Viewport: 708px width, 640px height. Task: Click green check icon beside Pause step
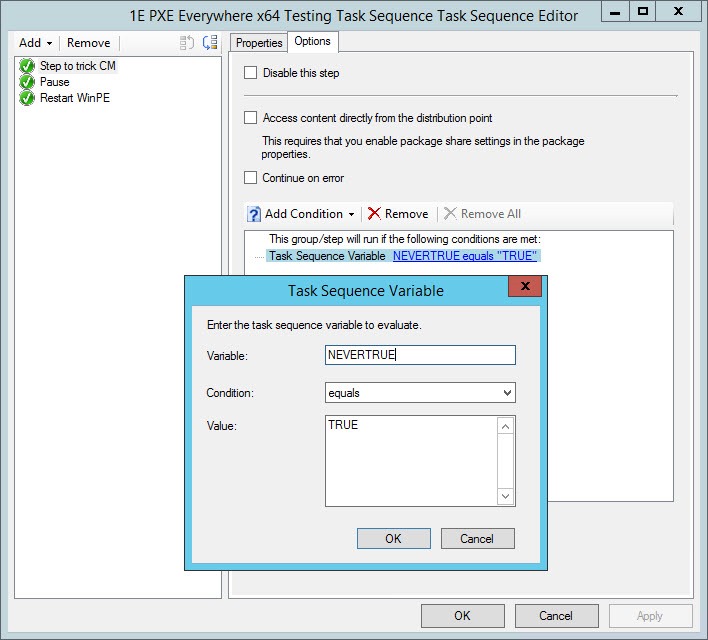coord(27,82)
